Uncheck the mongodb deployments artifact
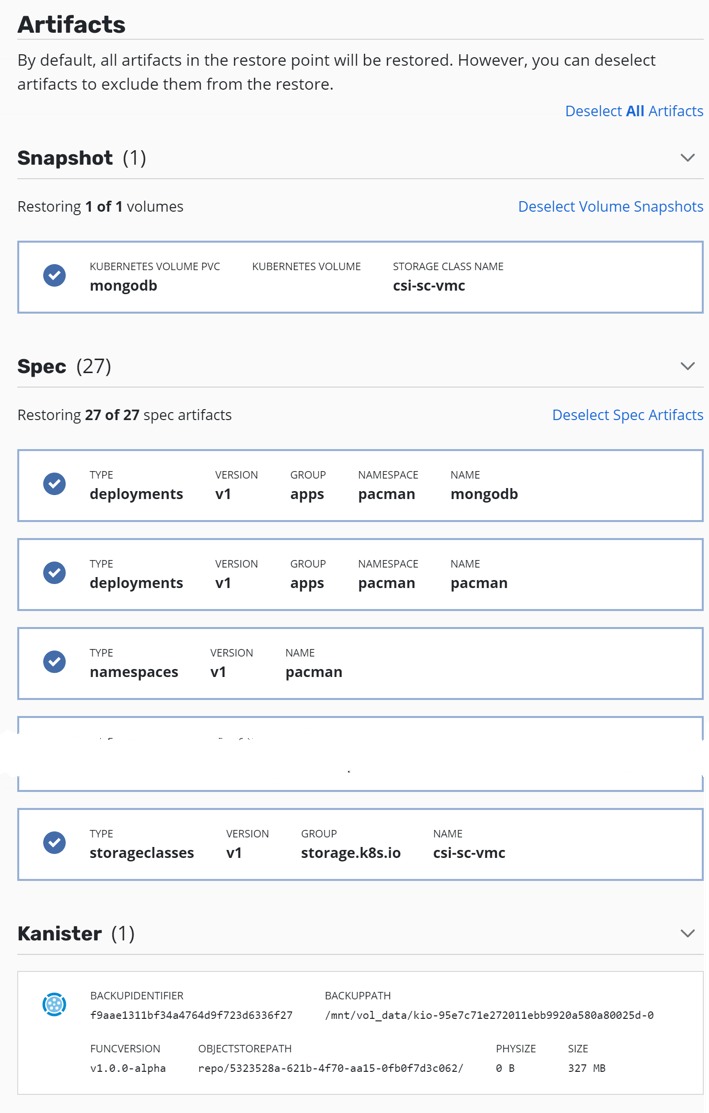The image size is (709, 1113). click(x=55, y=484)
